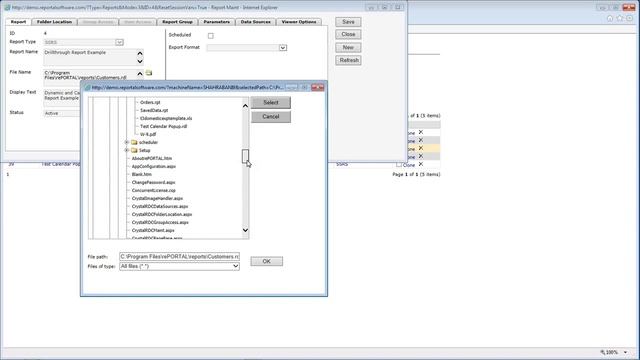
Task: Click Select in the file browser dialog
Action: point(271,102)
